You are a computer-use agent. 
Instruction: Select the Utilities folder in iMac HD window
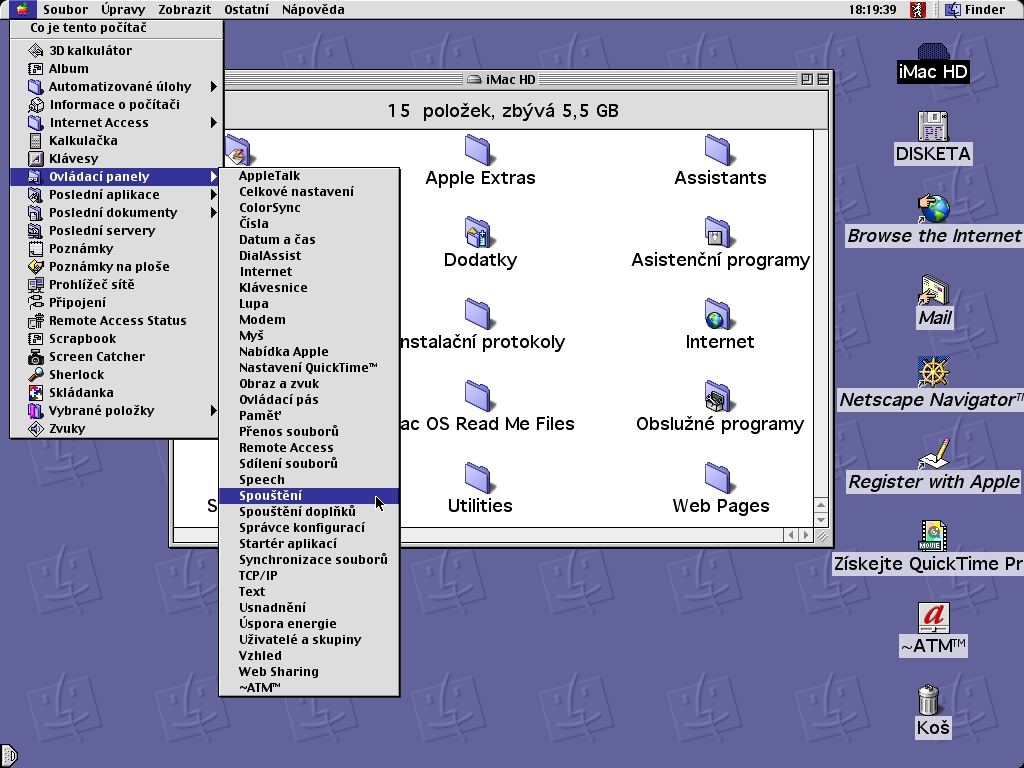click(479, 478)
